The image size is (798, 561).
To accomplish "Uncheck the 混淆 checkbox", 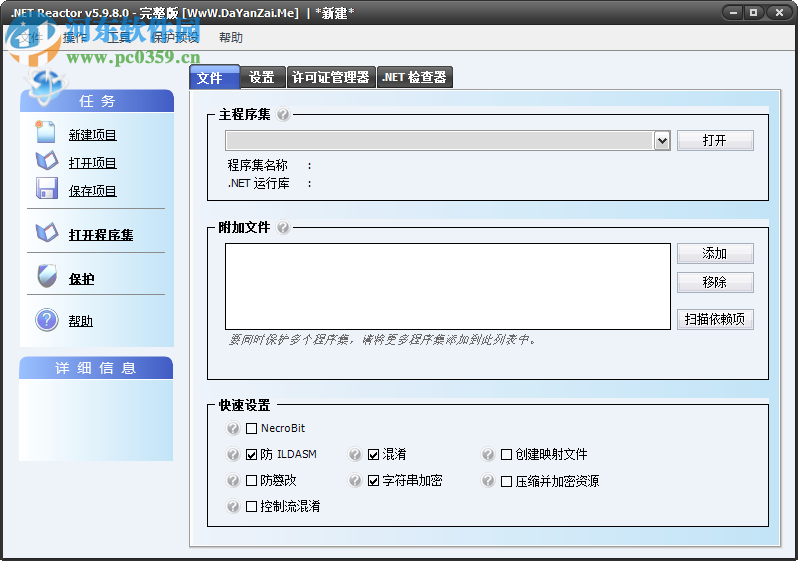I will tap(374, 455).
